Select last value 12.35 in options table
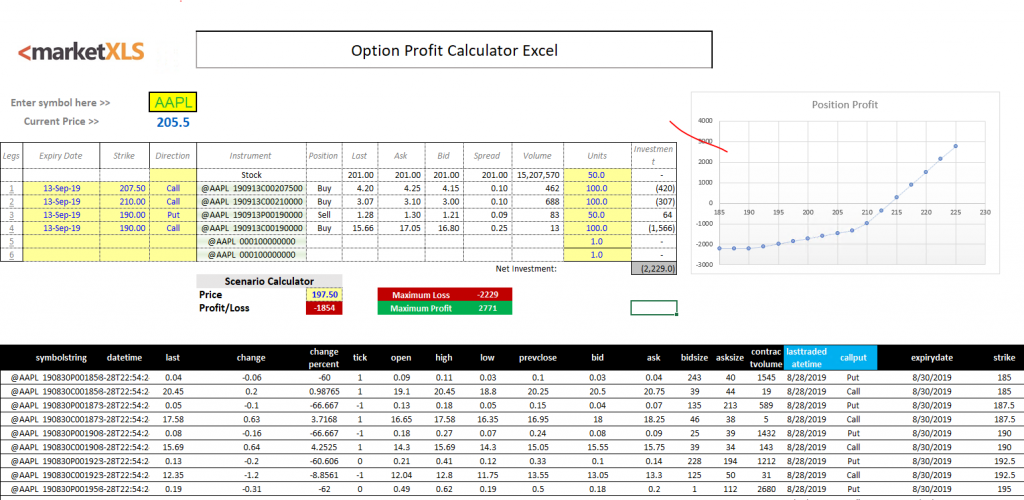 [172, 476]
